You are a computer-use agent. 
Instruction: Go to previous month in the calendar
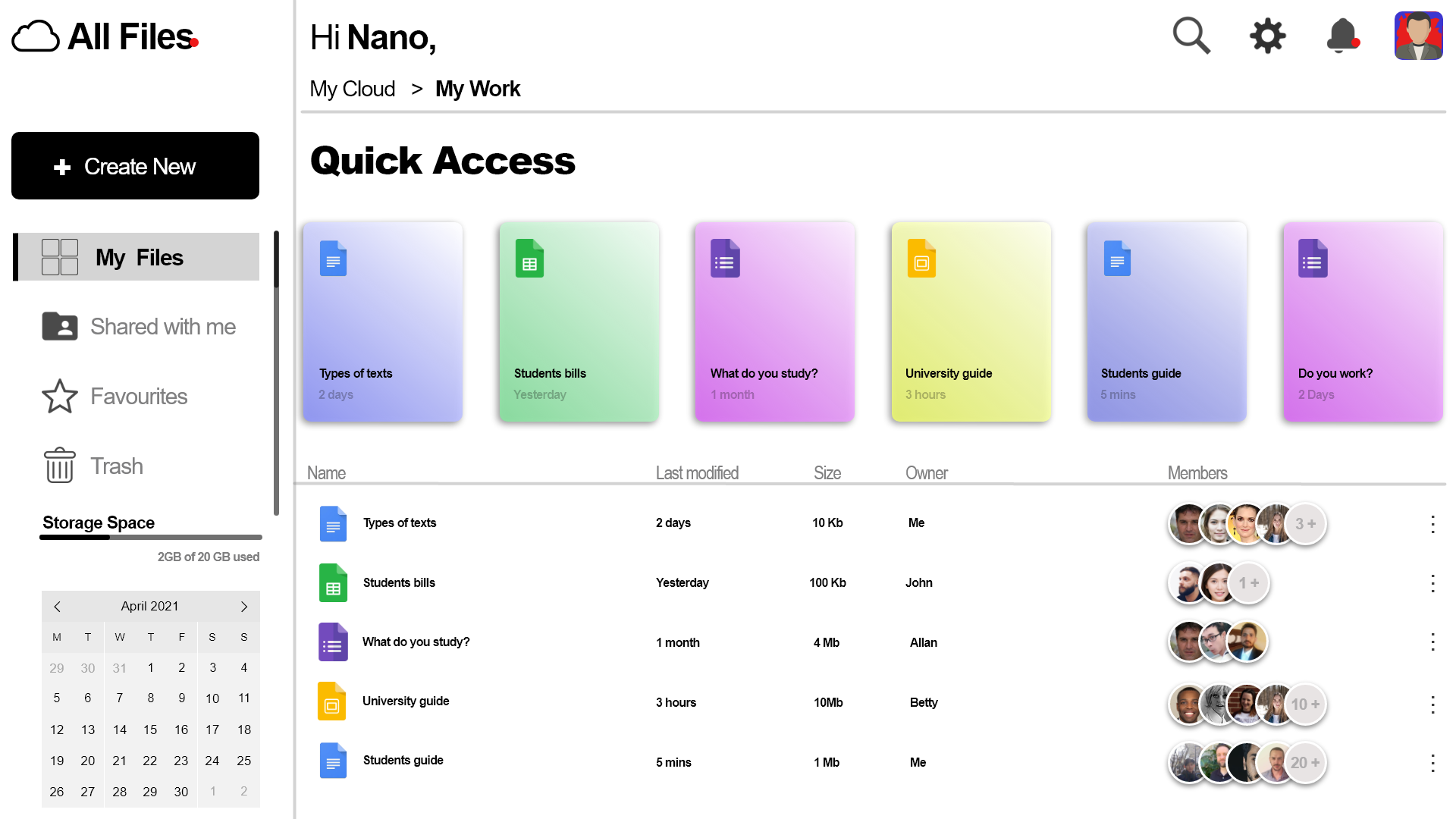[57, 606]
